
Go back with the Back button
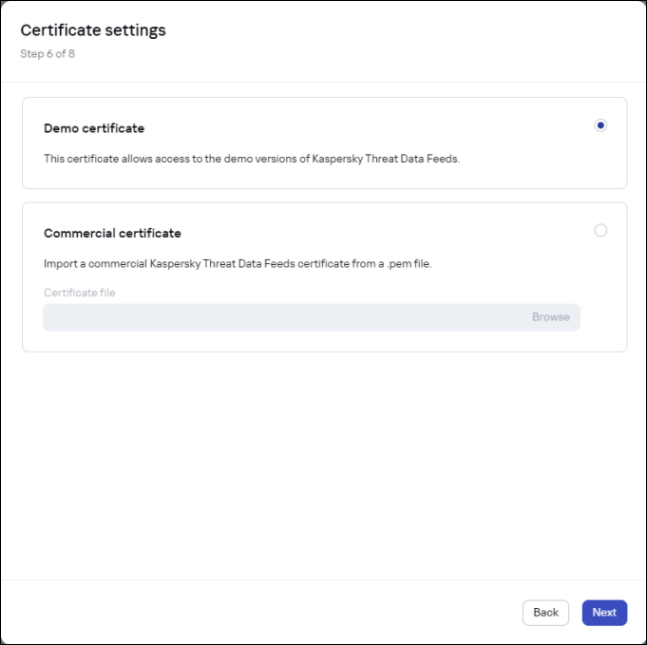click(545, 612)
